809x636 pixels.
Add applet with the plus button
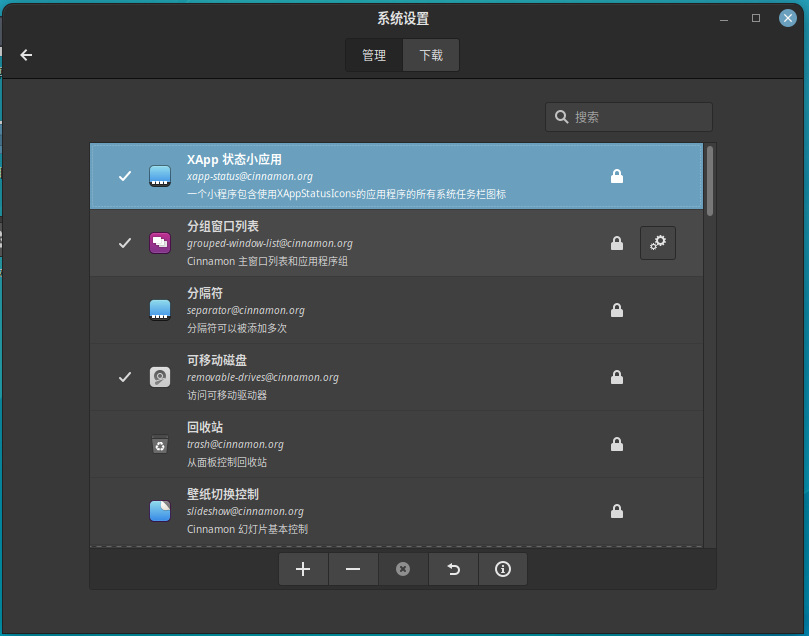tap(303, 569)
